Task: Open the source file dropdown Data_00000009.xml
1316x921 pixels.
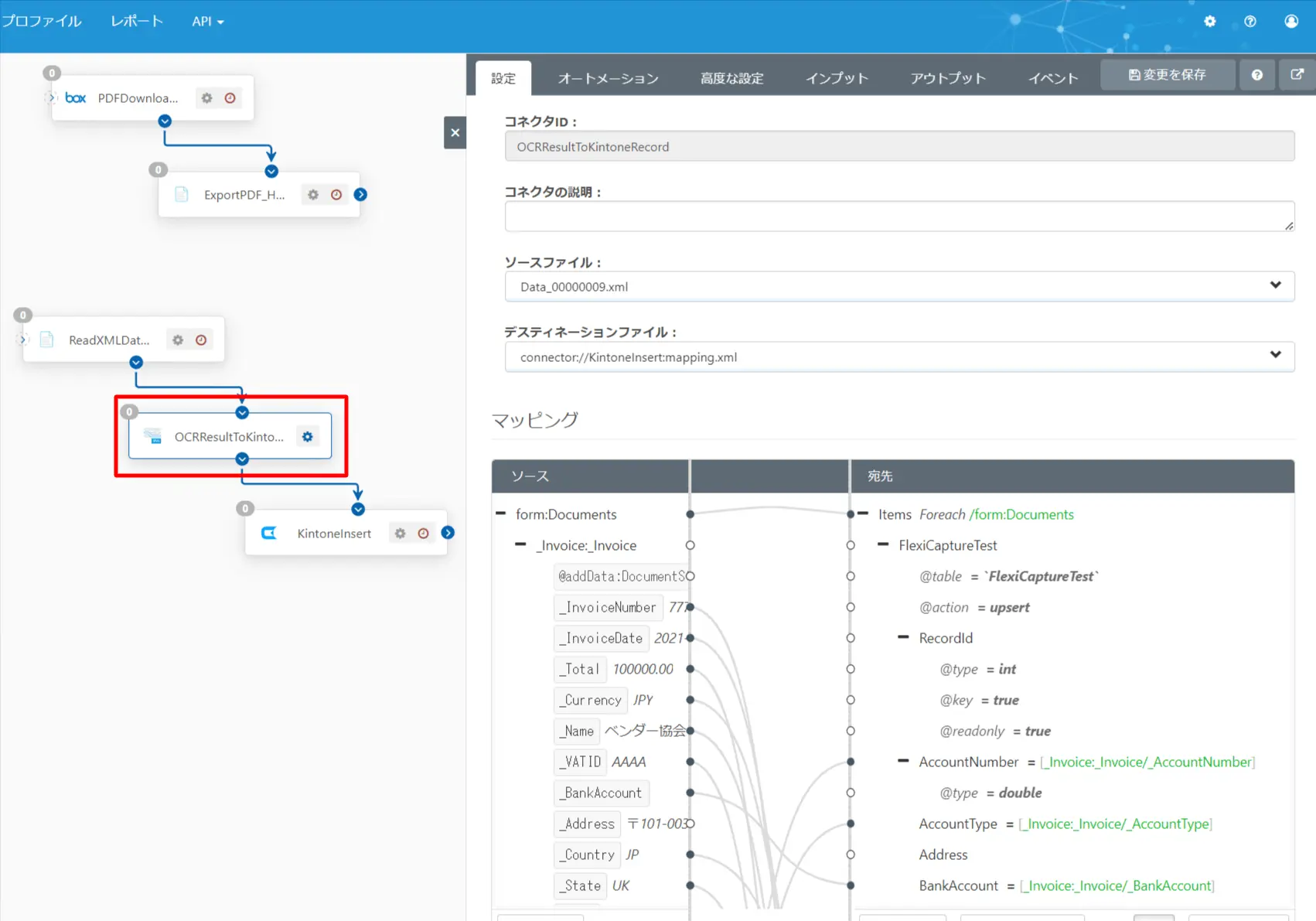Action: tap(899, 287)
